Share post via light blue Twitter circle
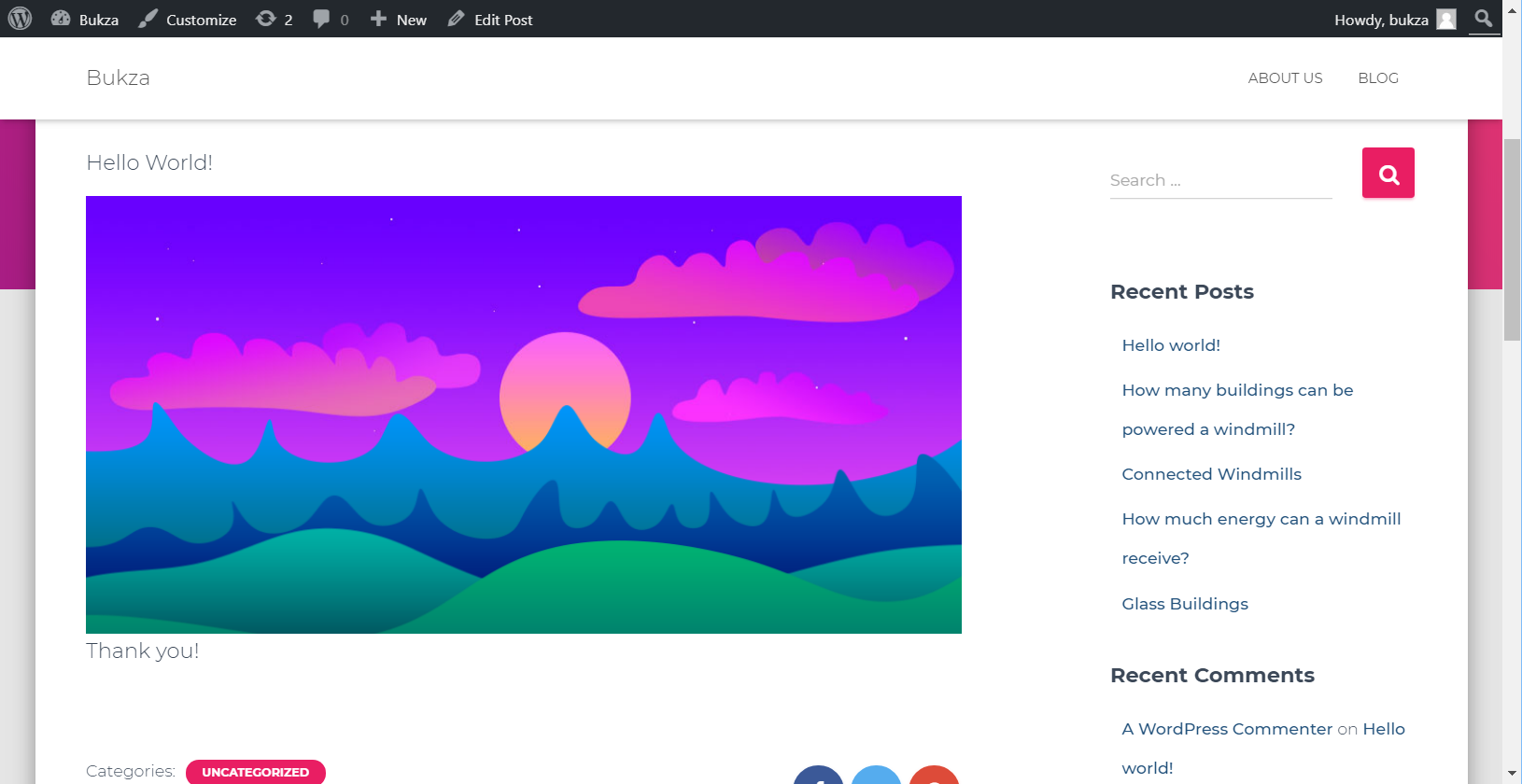 coord(876,776)
